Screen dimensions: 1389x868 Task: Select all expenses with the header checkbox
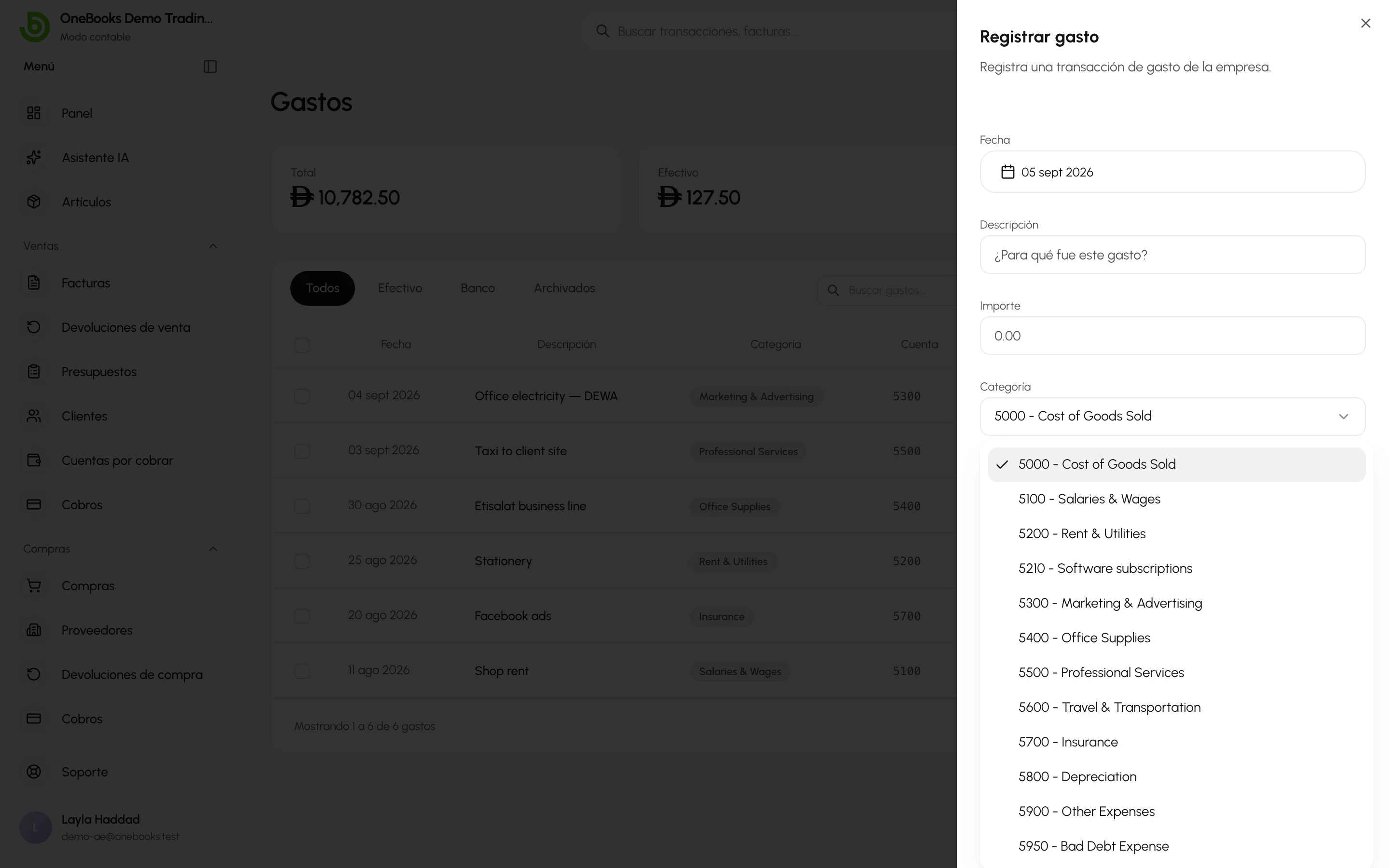point(302,345)
